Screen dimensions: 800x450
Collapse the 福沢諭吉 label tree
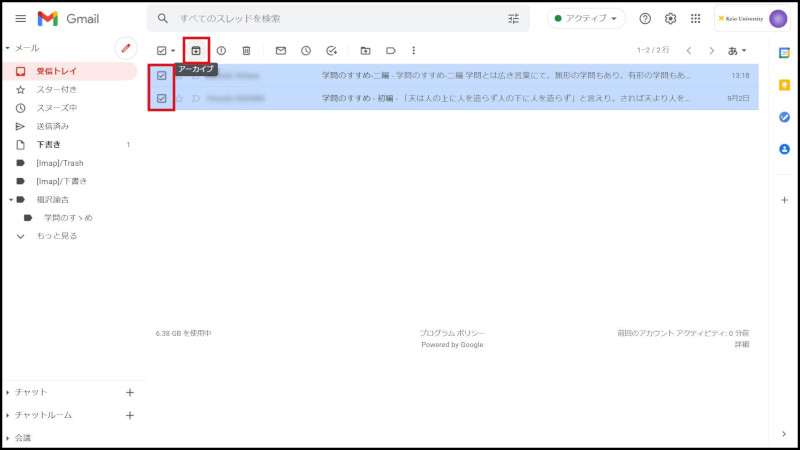pos(9,199)
